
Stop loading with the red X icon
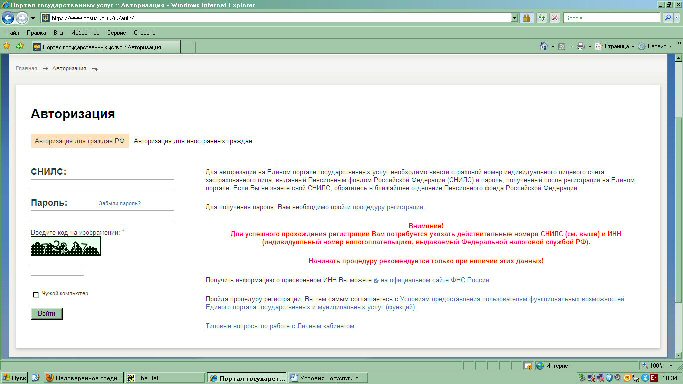click(555, 18)
